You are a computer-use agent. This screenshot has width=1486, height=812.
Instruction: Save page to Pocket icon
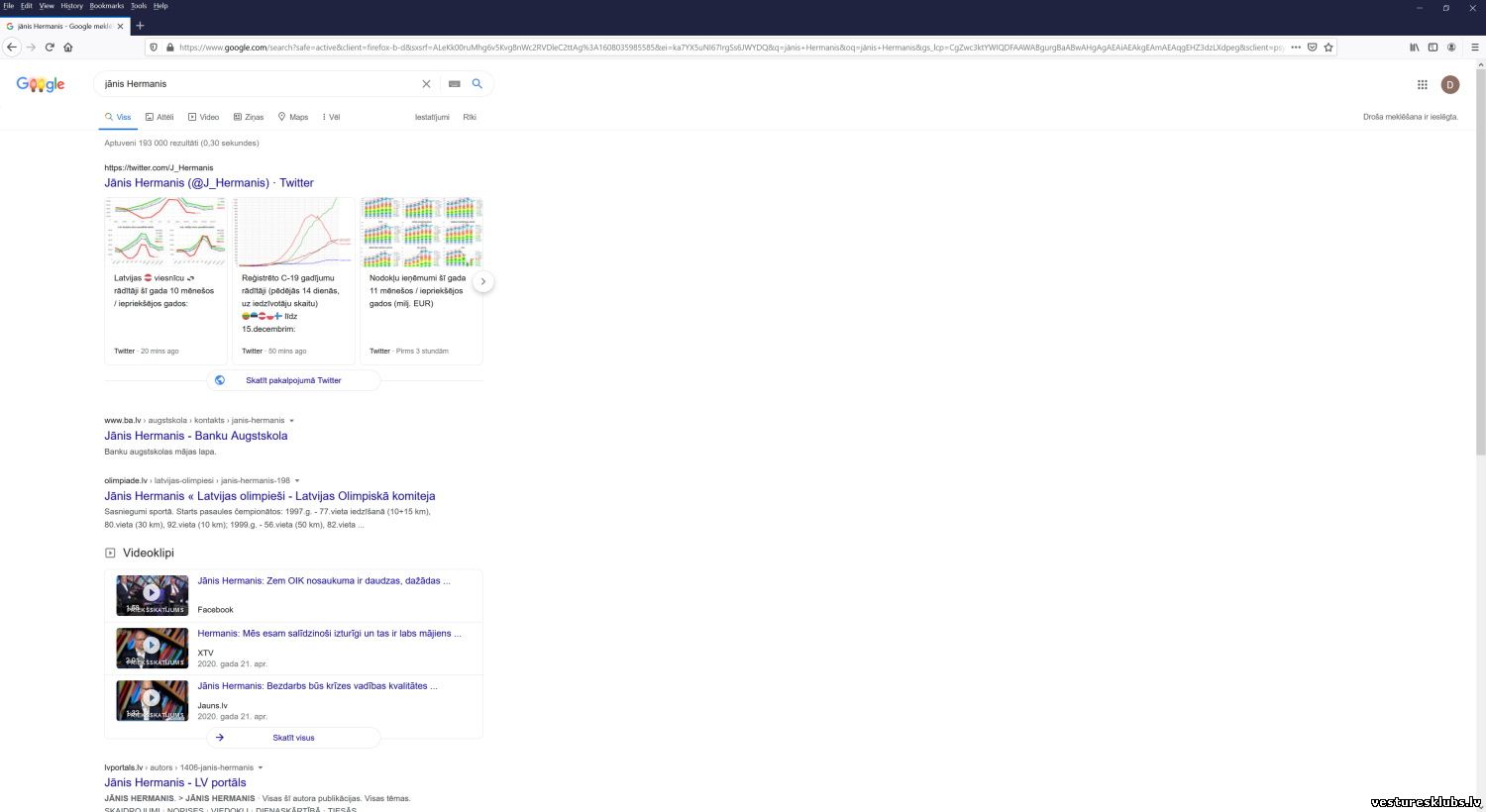(x=1313, y=47)
